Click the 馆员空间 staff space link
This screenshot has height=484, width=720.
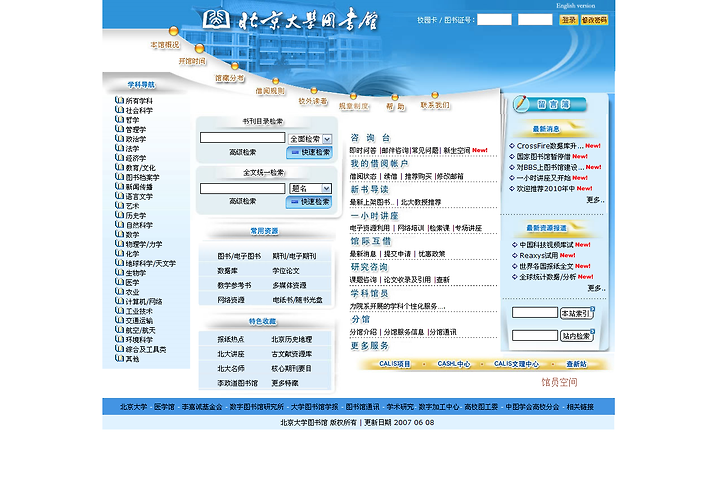[x=559, y=382]
